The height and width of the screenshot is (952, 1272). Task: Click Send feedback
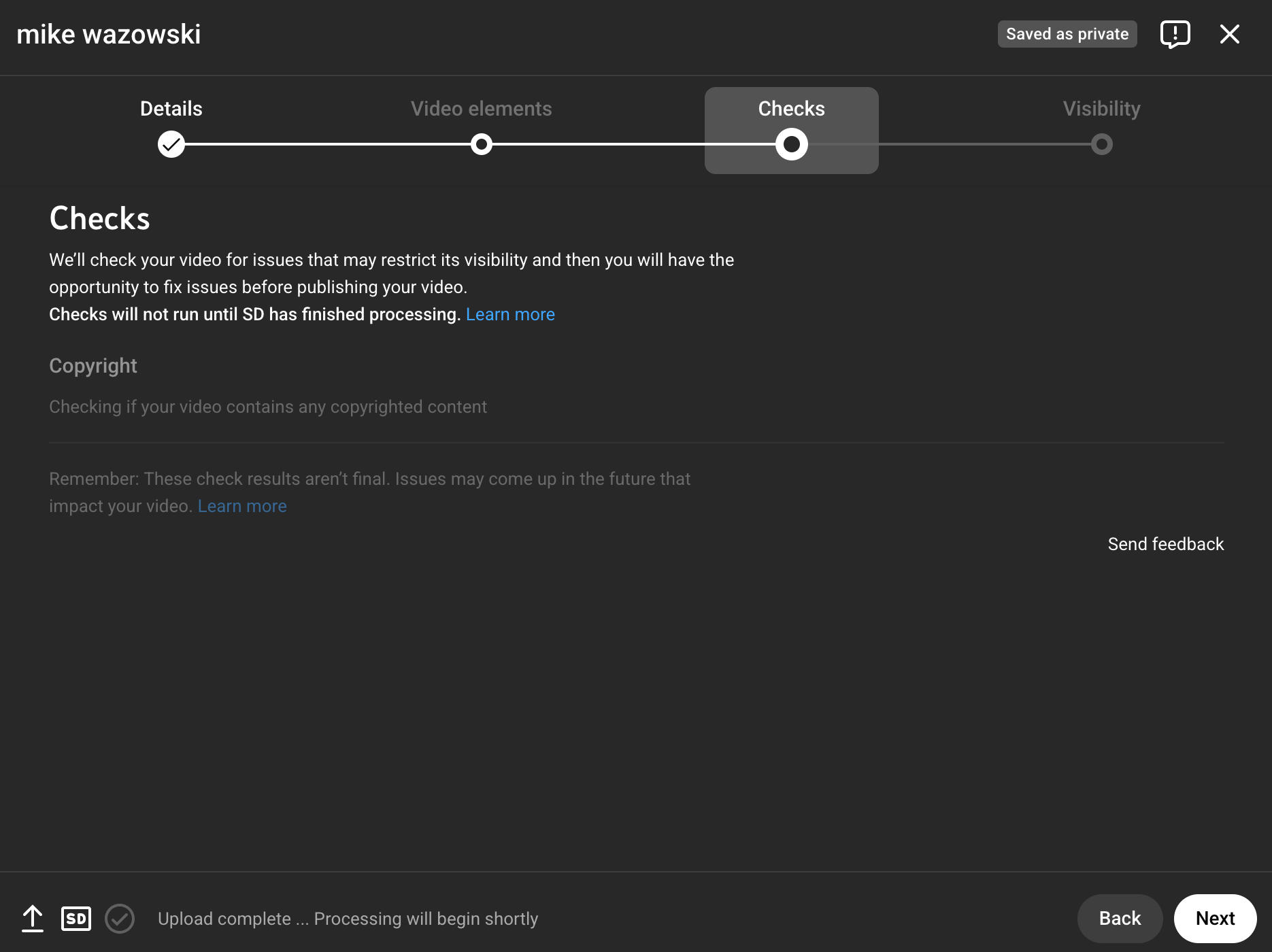(x=1165, y=543)
